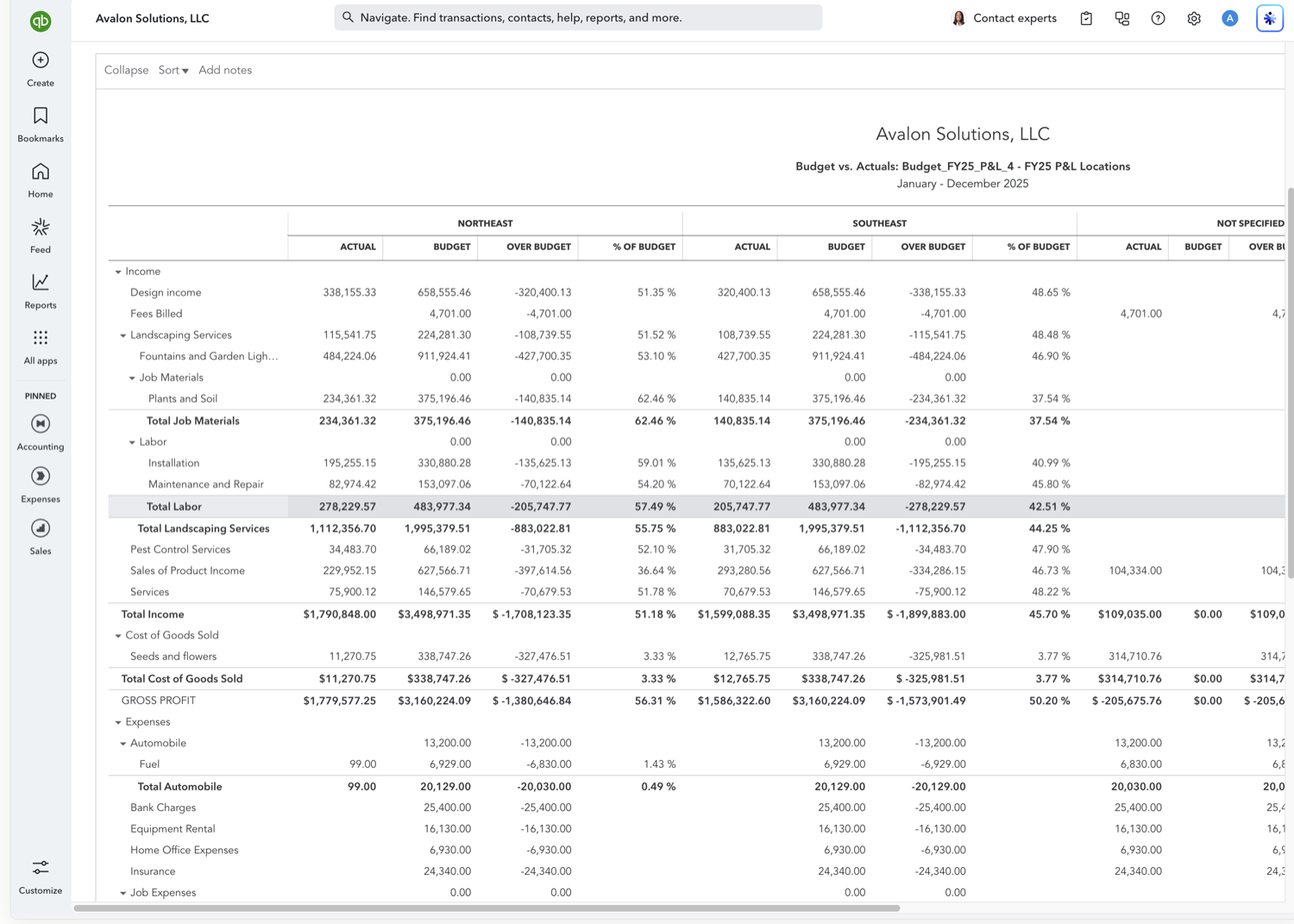
Task: Click the GROSS PROFIT row label
Action: coord(159,701)
